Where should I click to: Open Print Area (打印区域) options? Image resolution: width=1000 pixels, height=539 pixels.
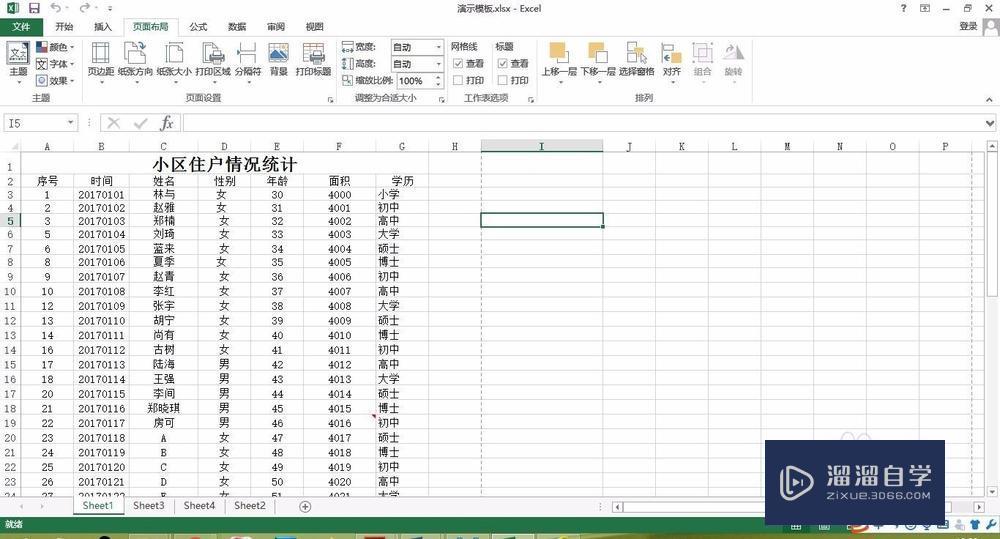pos(213,61)
